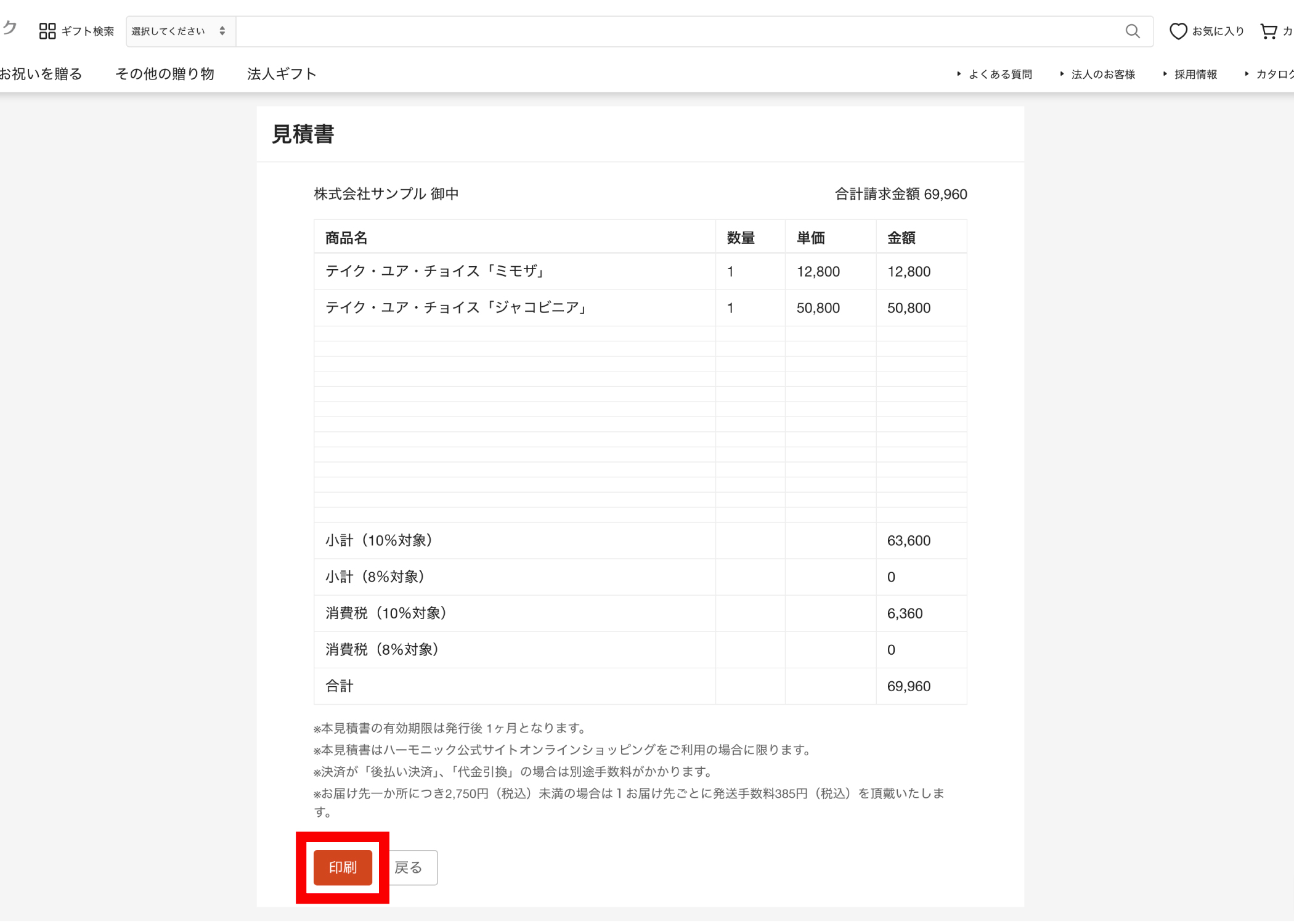Click the arrow icon beside 採用情報

(1165, 73)
